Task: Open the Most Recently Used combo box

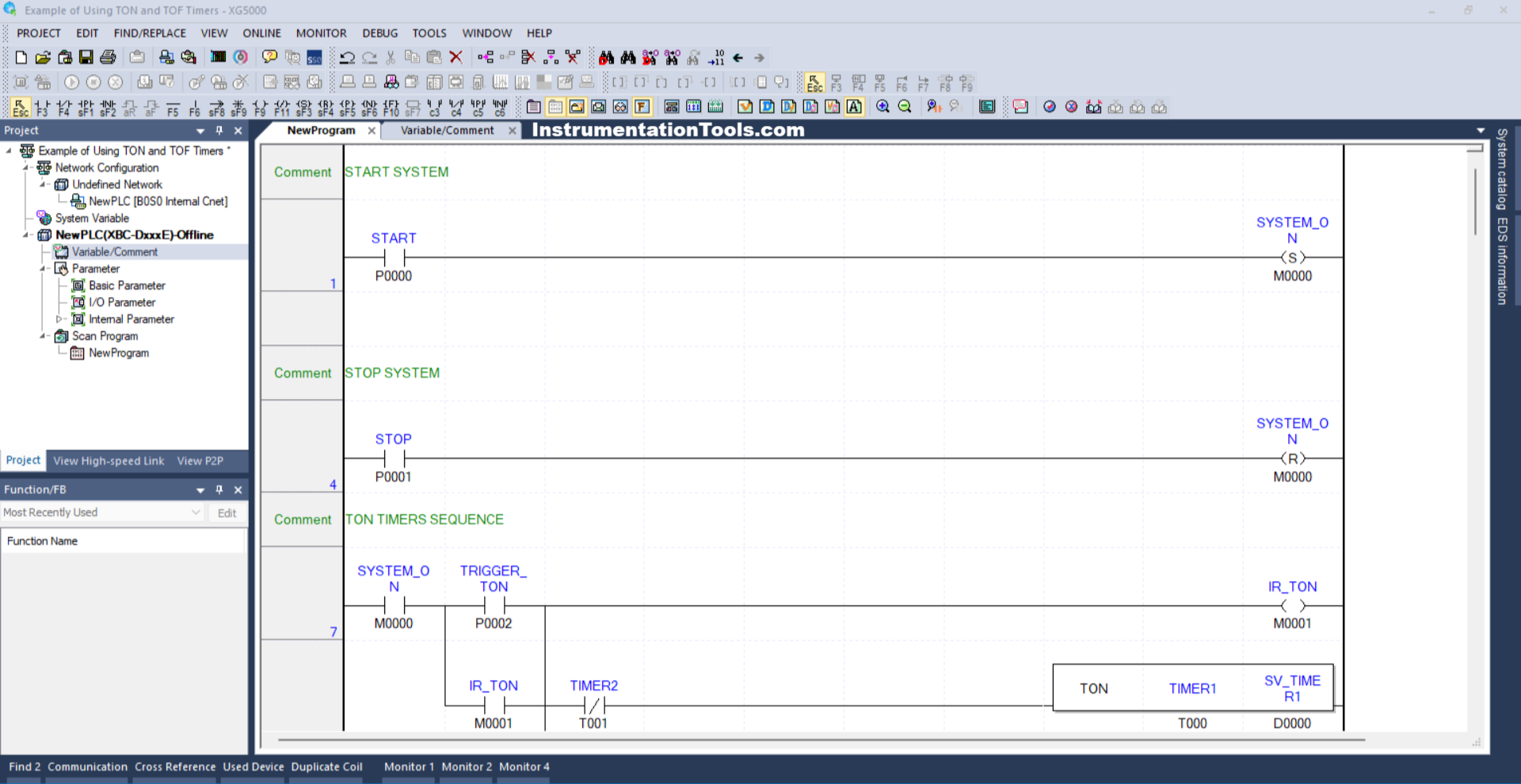Action: (x=102, y=512)
